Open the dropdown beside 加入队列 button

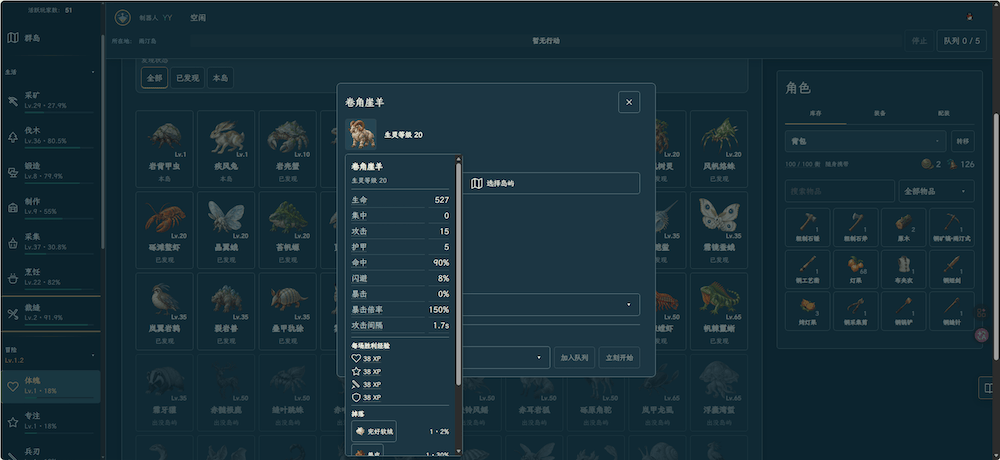[506, 357]
